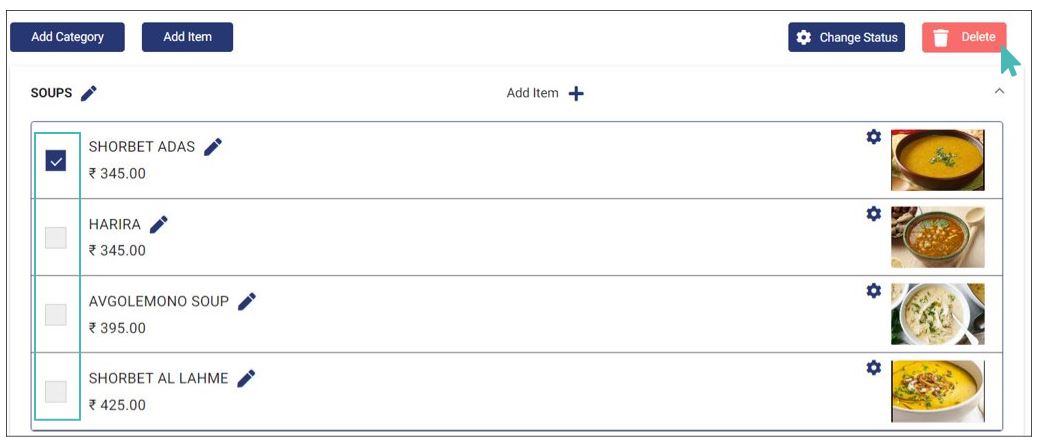Click the gear icon for AVGOLEMONO SOUP
Viewport: 1039px width, 444px height.
(874, 291)
